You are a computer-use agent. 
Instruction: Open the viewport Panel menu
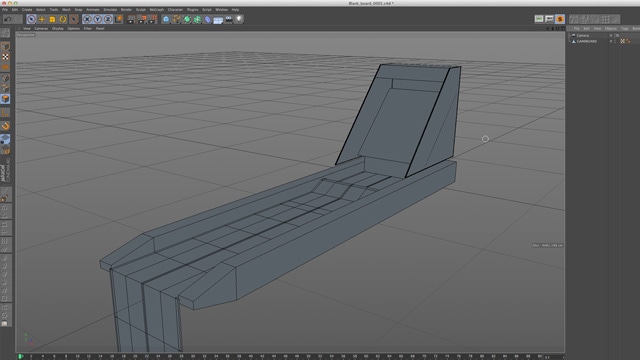click(x=100, y=29)
